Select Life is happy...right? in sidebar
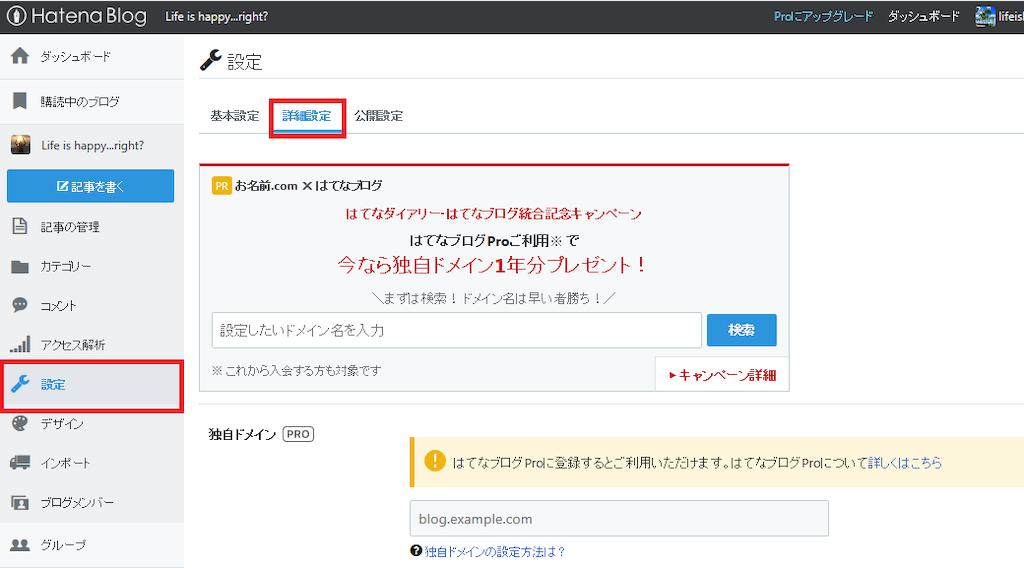Image resolution: width=1024 pixels, height=568 pixels. point(92,145)
